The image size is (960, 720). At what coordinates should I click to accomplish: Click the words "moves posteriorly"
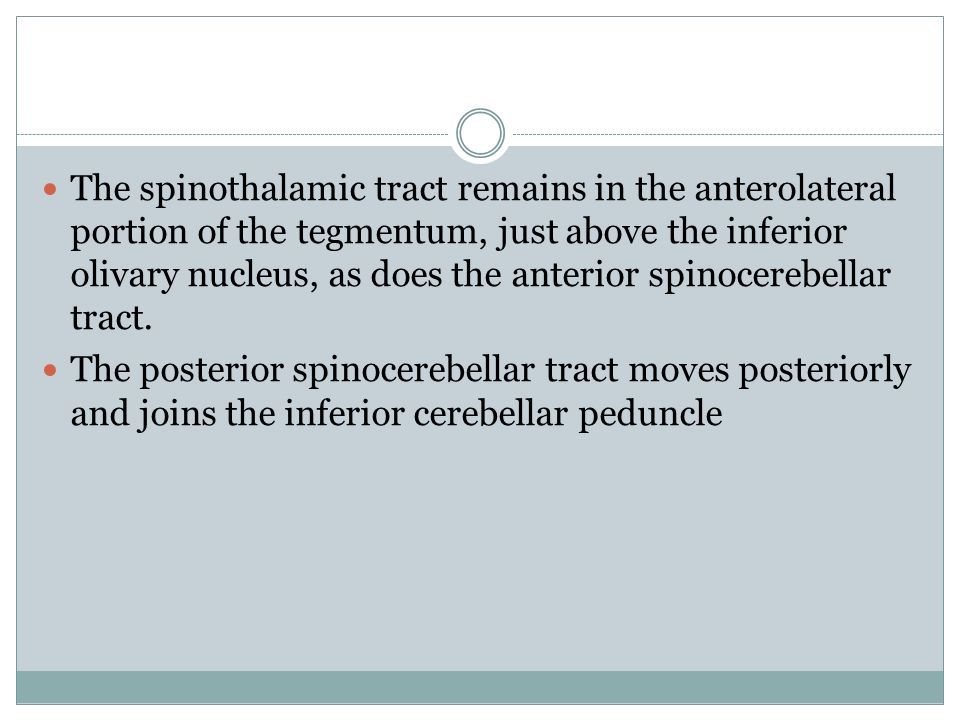[x=770, y=371]
